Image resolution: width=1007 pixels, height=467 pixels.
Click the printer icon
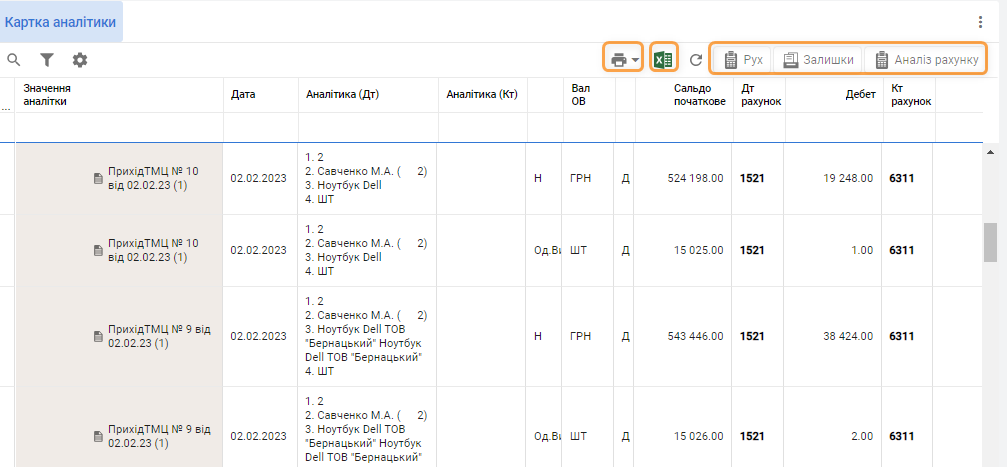(618, 60)
